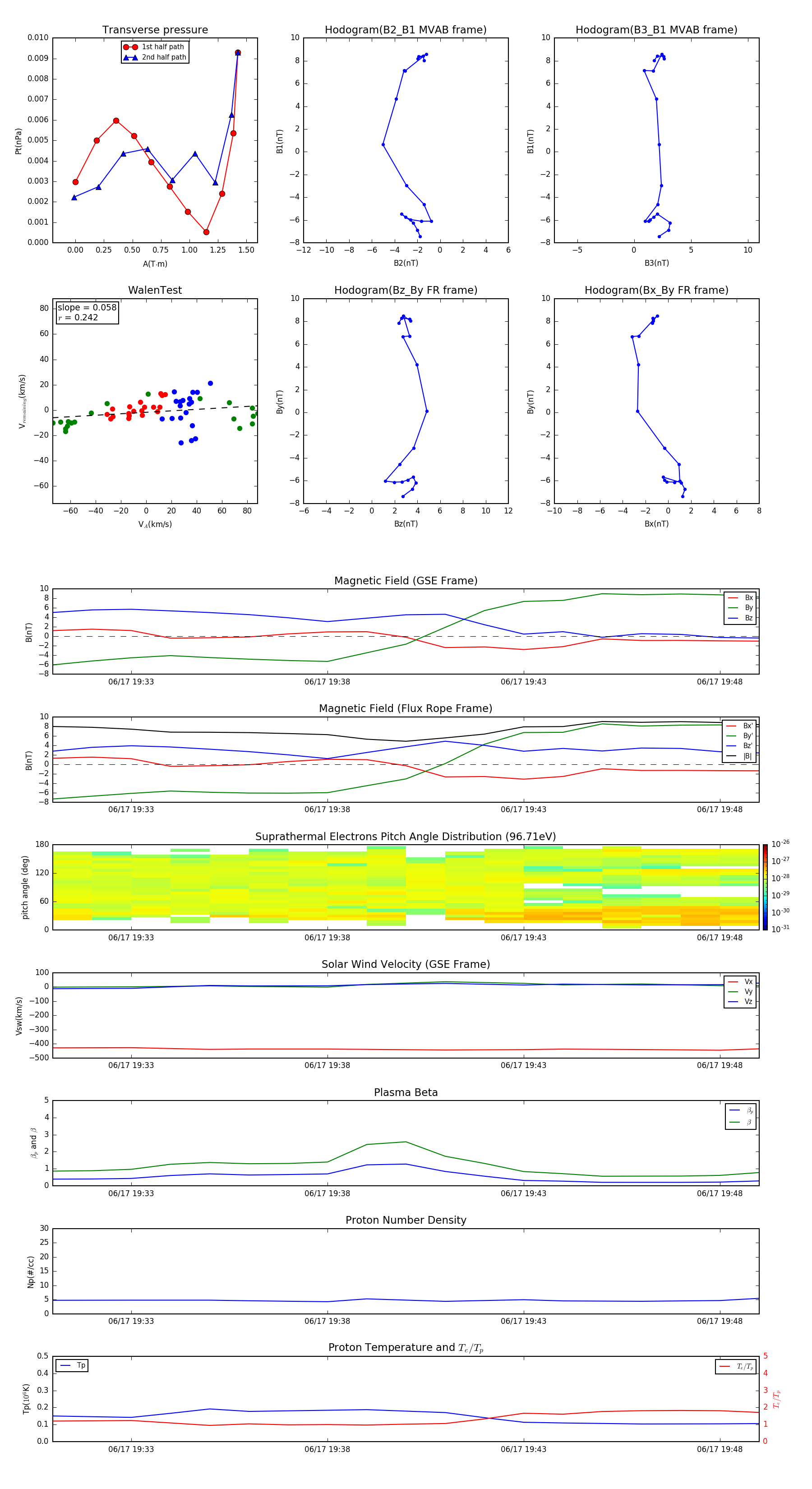The image size is (812, 1489).
Task: Click the 'A(T·m)' x-axis label
Action: click(155, 264)
